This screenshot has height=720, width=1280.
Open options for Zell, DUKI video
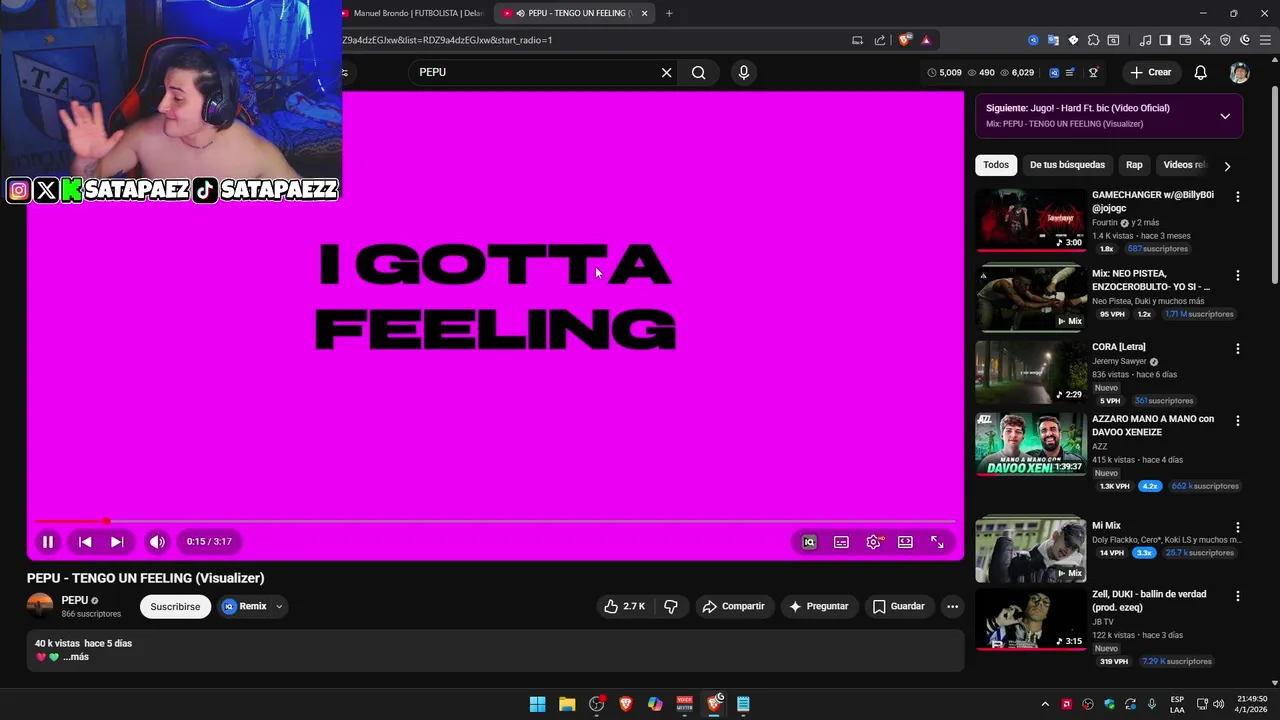point(1238,596)
